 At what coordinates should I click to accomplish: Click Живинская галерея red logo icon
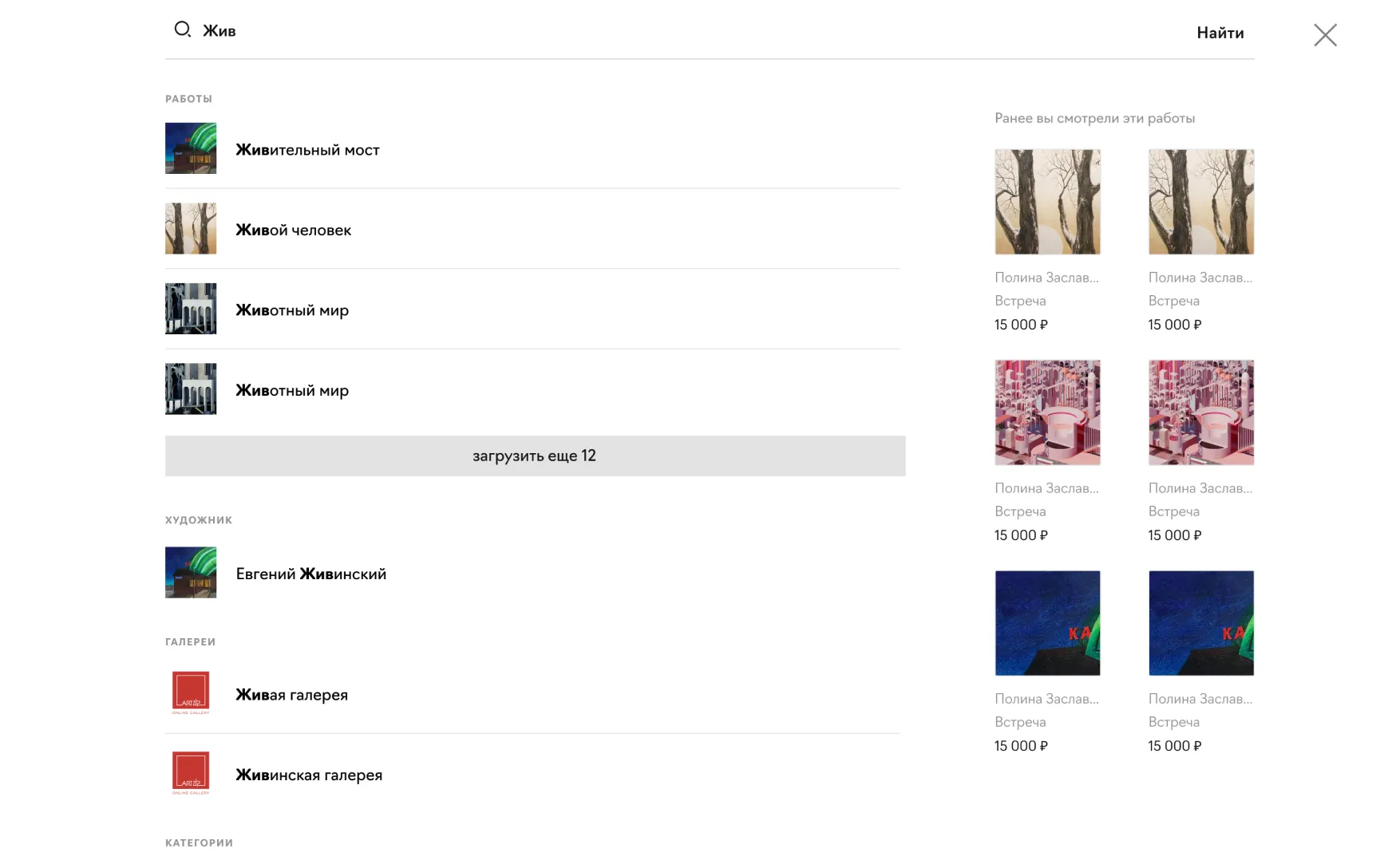click(191, 773)
